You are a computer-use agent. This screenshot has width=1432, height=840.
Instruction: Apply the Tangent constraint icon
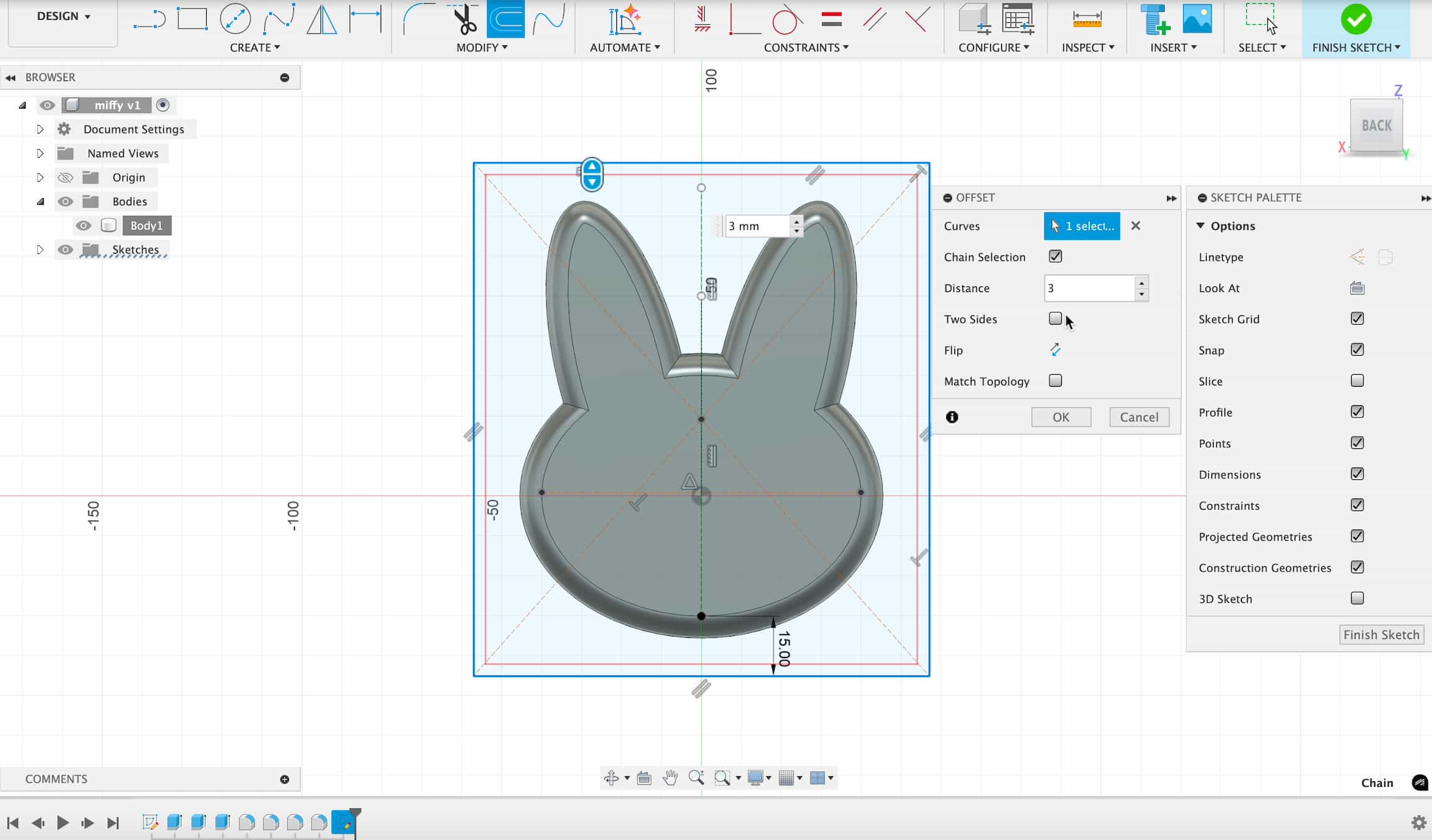(x=787, y=19)
